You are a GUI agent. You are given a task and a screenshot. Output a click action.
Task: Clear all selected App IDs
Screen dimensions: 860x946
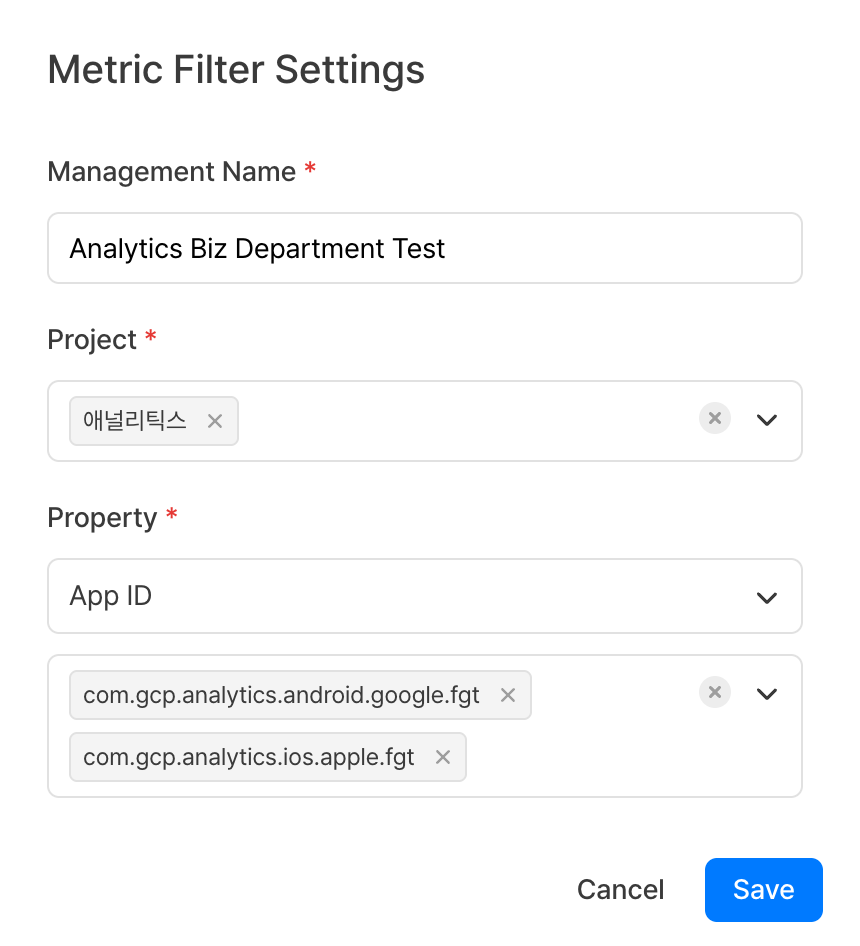714,692
